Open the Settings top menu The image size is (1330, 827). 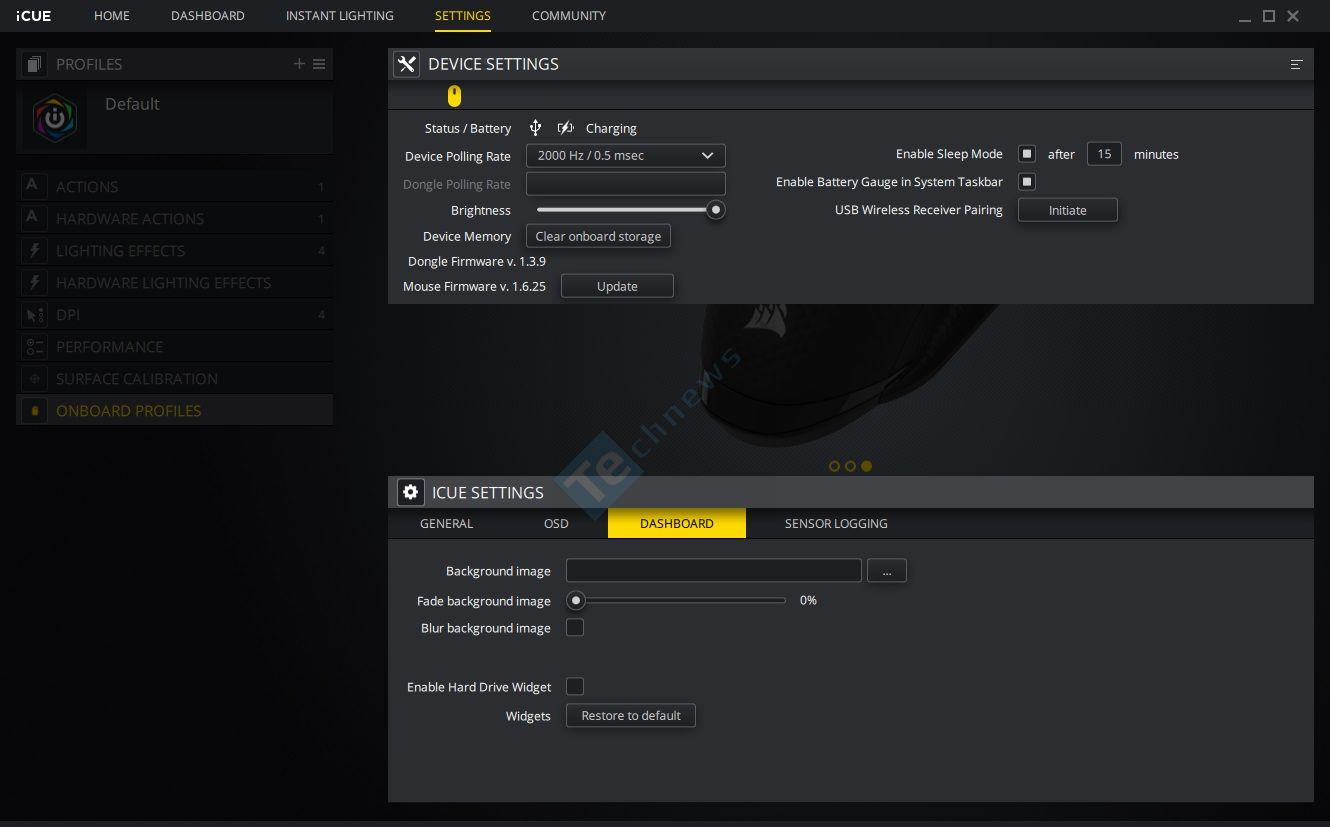pyautogui.click(x=463, y=16)
